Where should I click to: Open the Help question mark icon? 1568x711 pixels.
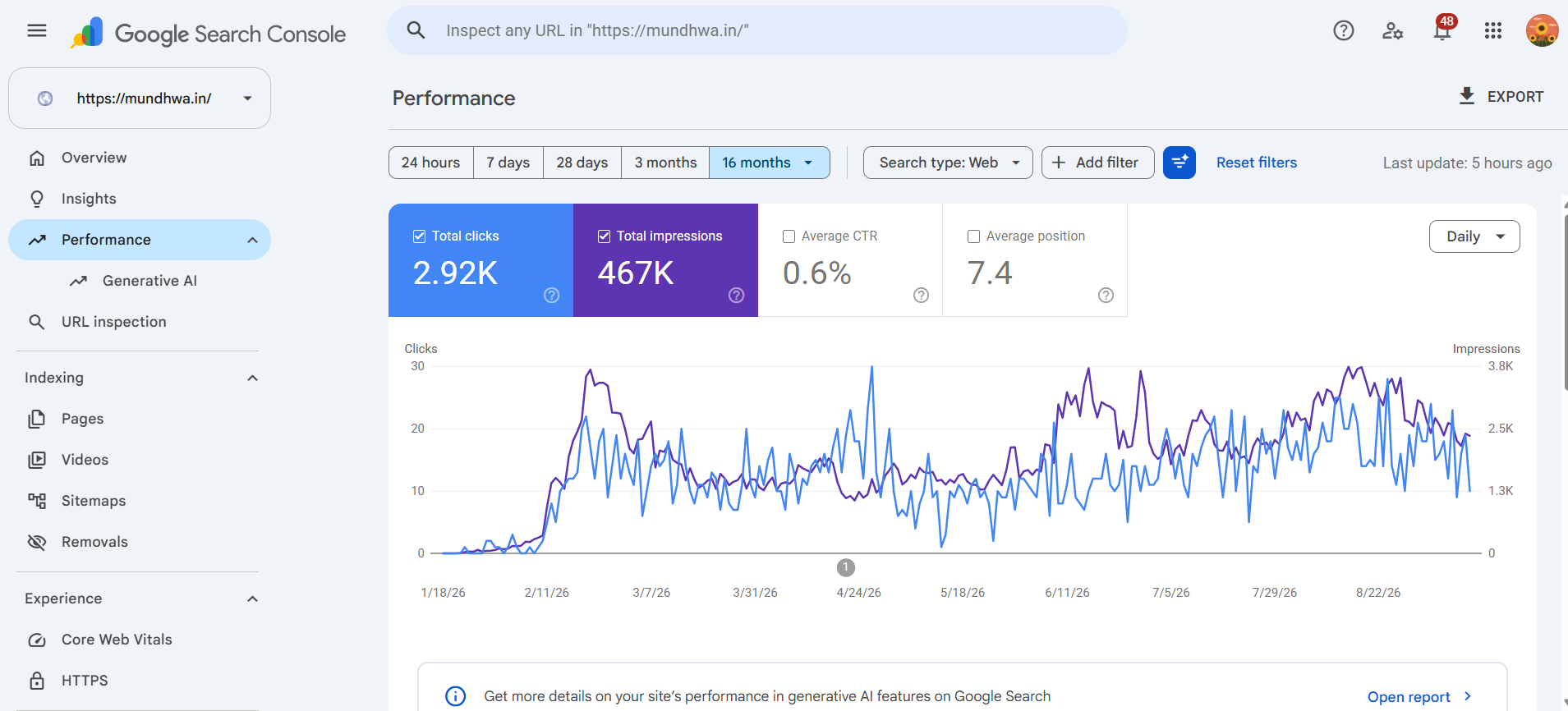(x=1344, y=31)
